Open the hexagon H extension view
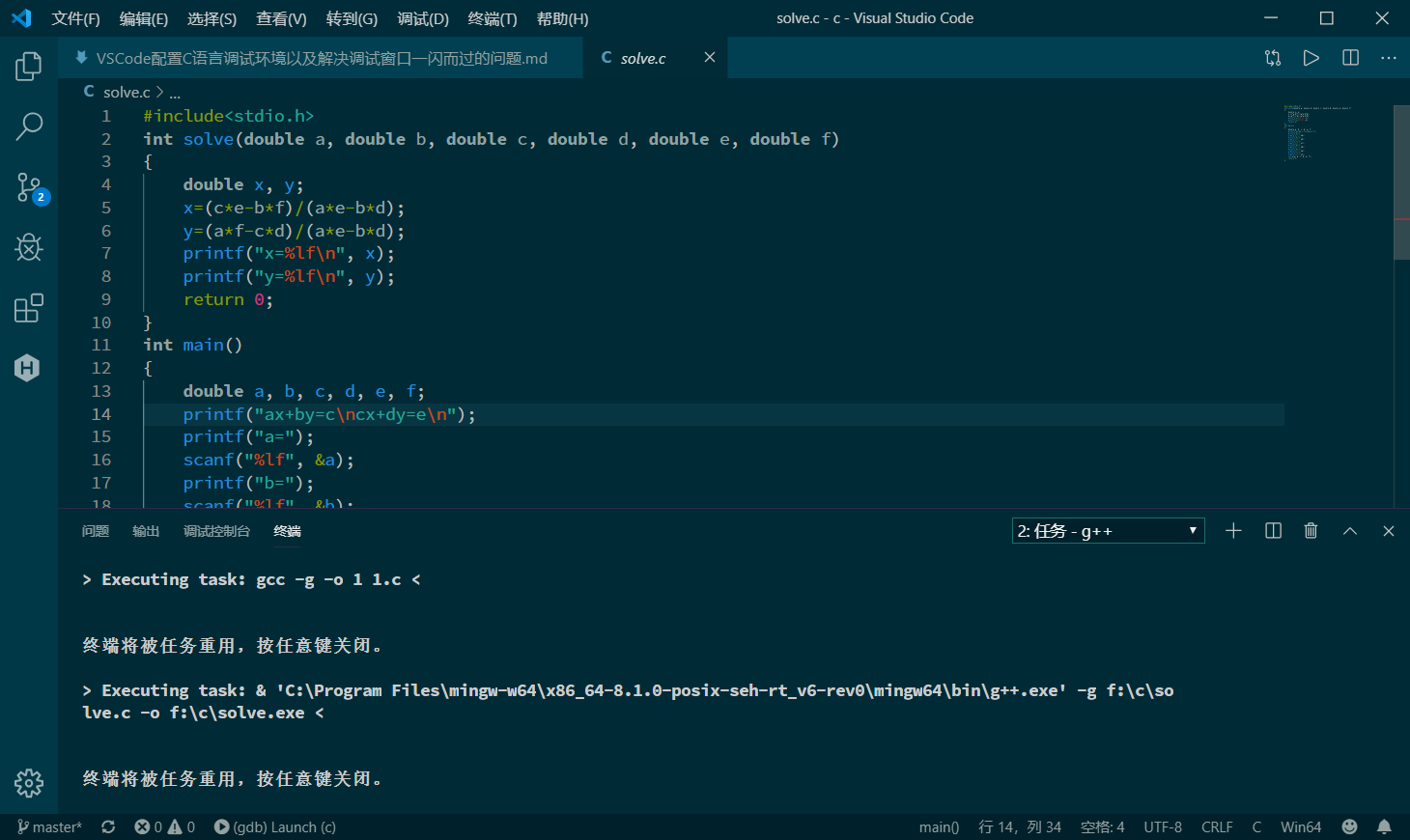1410x840 pixels. [x=28, y=368]
